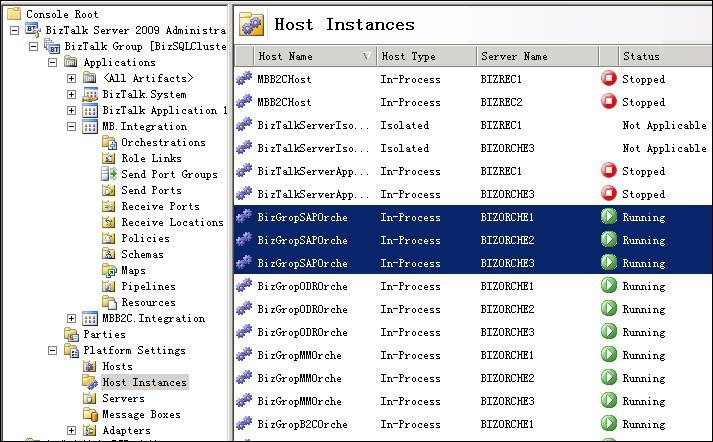Click the Role Links icon
Screen dimensions: 713x442
(x=109, y=158)
